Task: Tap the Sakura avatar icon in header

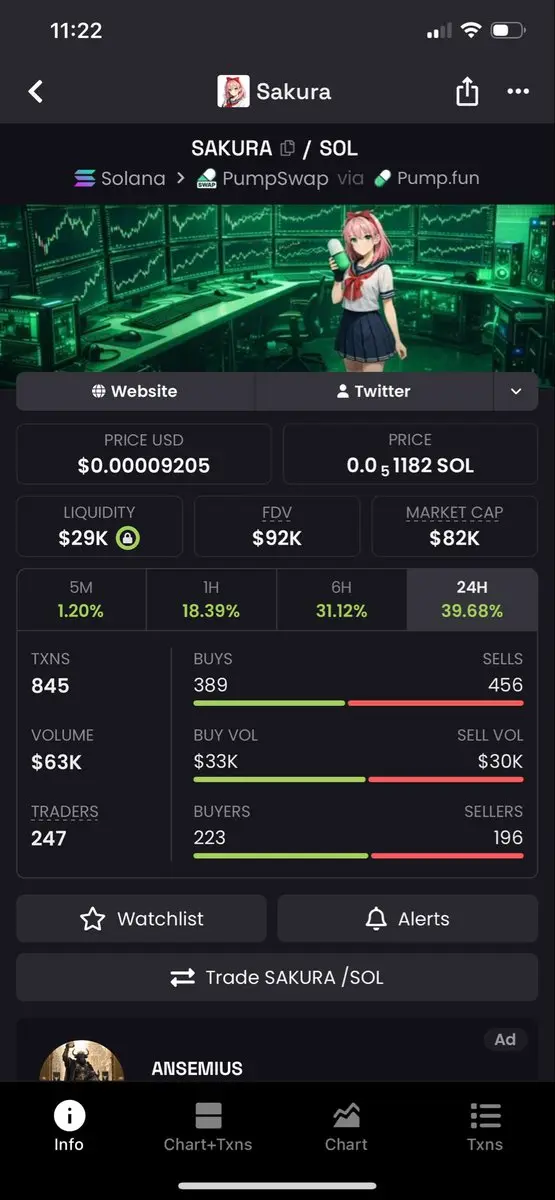Action: 233,92
